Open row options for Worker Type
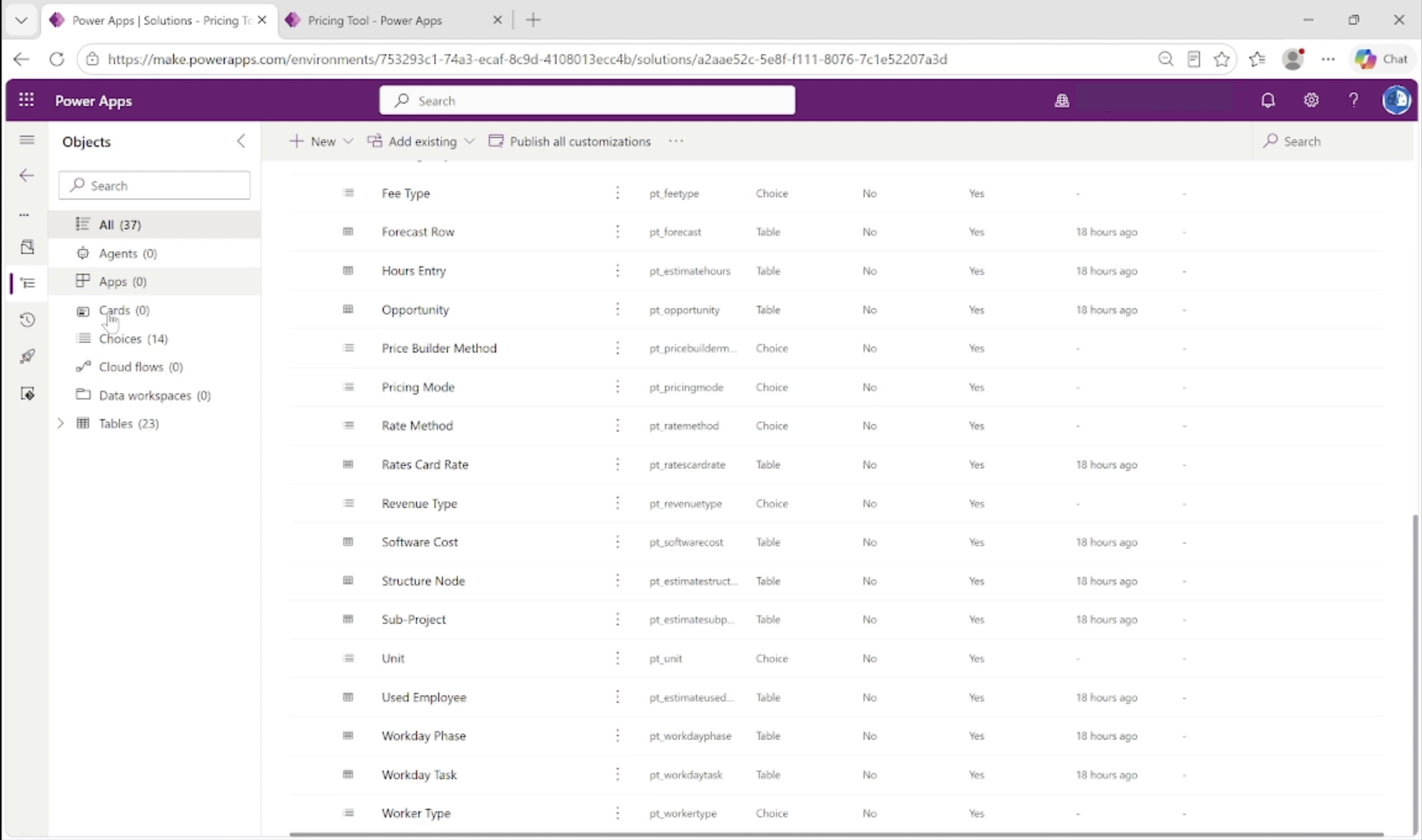 617,813
